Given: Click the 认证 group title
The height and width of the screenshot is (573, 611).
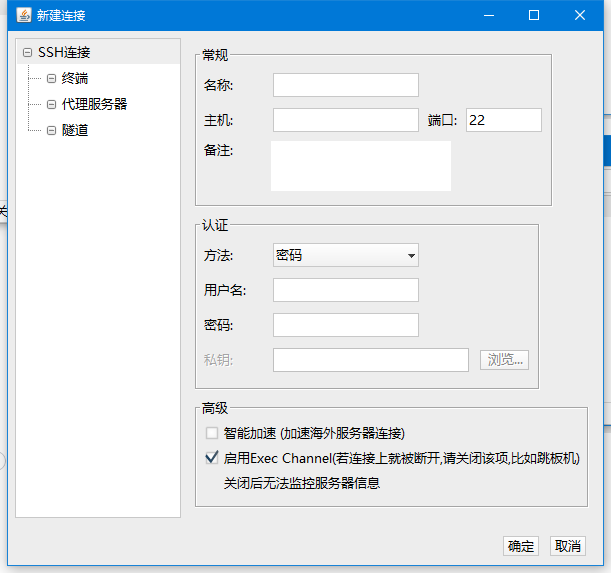Looking at the screenshot, I should 215,225.
